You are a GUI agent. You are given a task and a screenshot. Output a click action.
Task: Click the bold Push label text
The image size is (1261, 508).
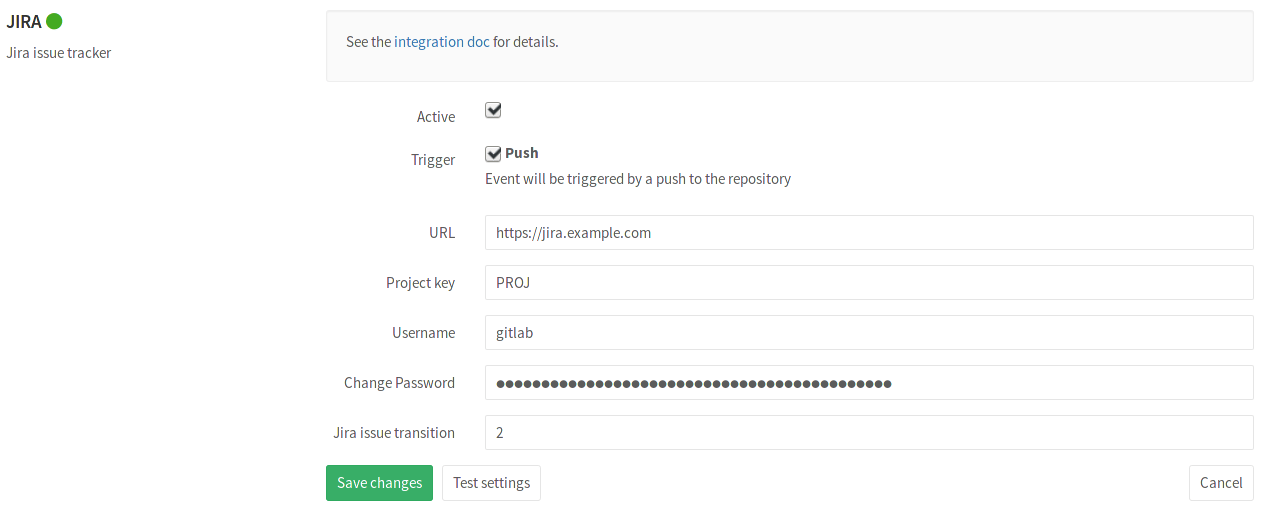coord(522,153)
